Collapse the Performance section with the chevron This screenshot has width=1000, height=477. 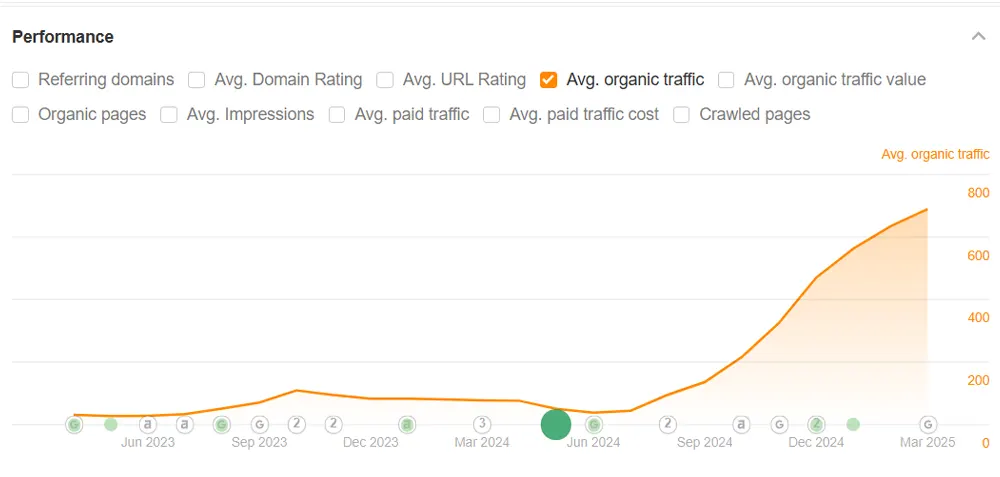tap(978, 37)
